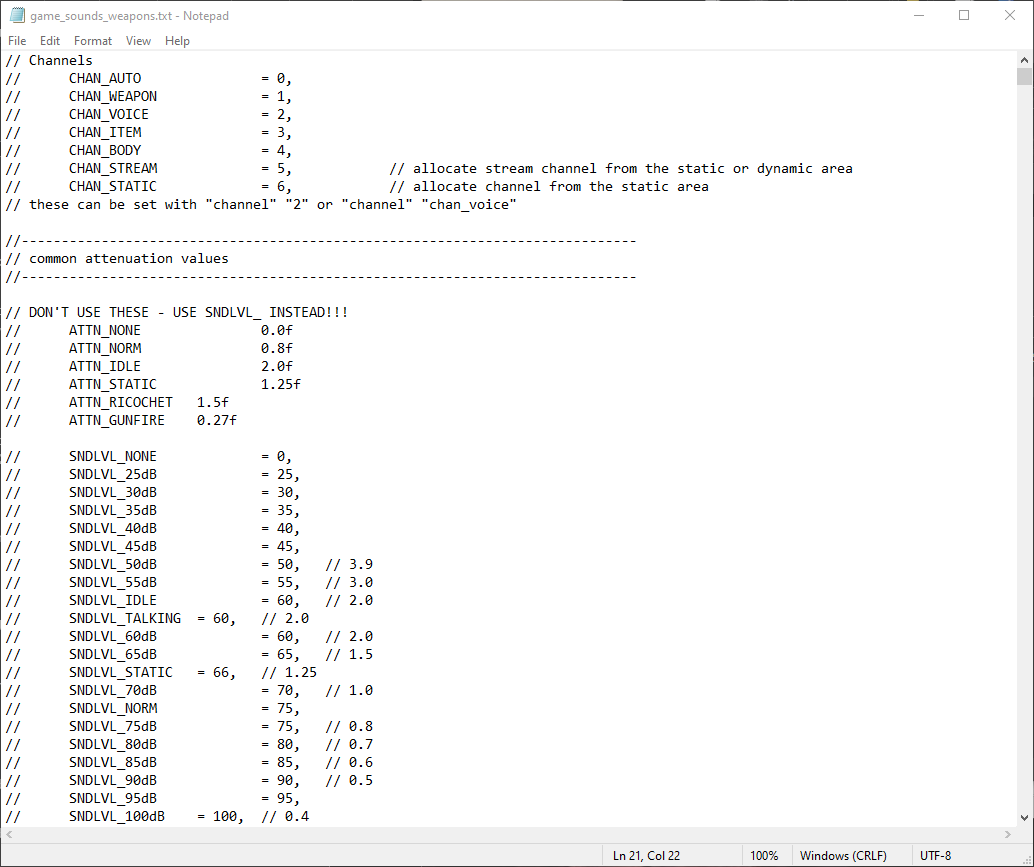Image resolution: width=1034 pixels, height=867 pixels.
Task: Click the '// Channels' heading line
Action: 49,61
